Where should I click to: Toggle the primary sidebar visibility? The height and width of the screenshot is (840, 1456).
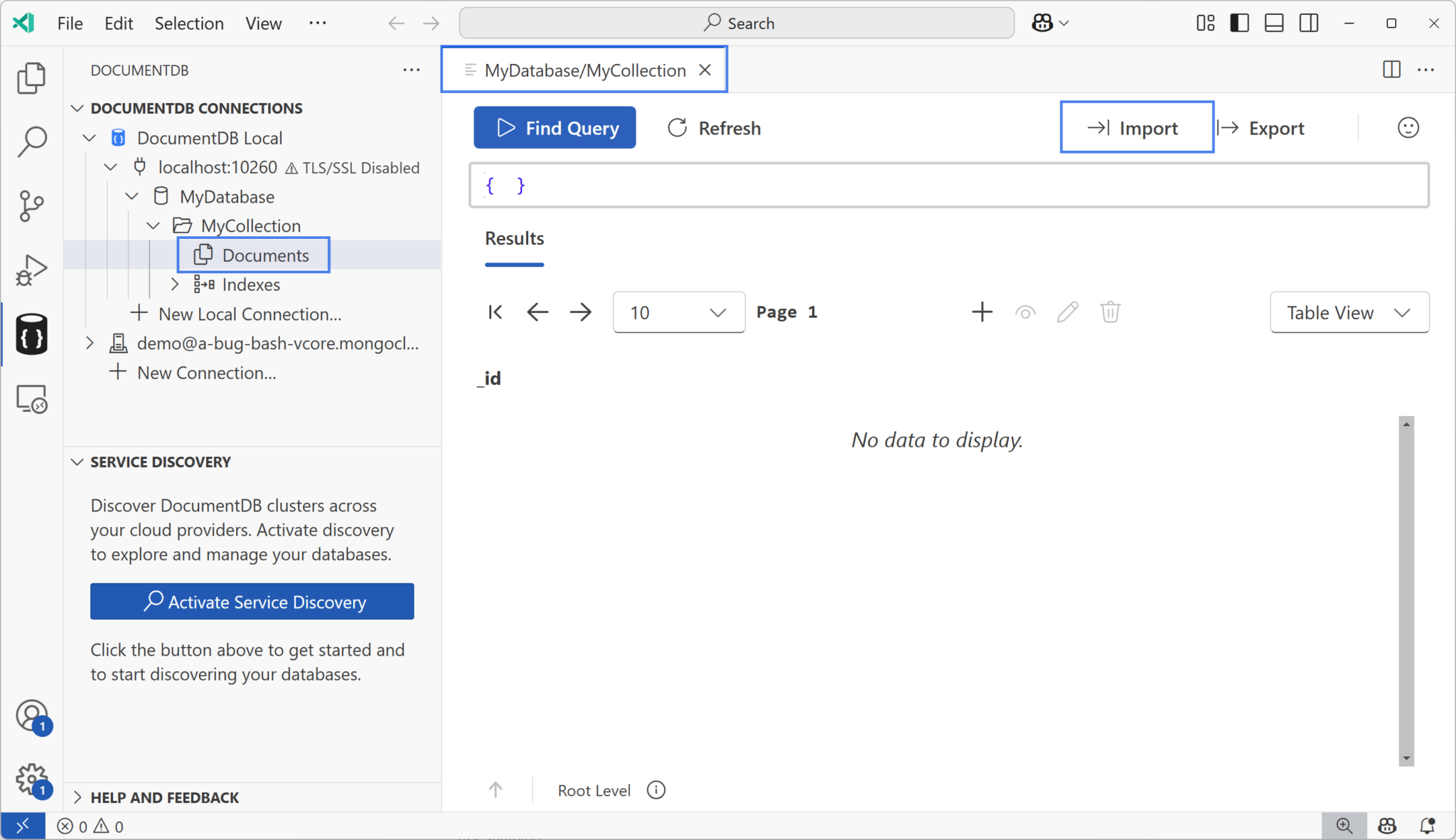(x=1238, y=23)
